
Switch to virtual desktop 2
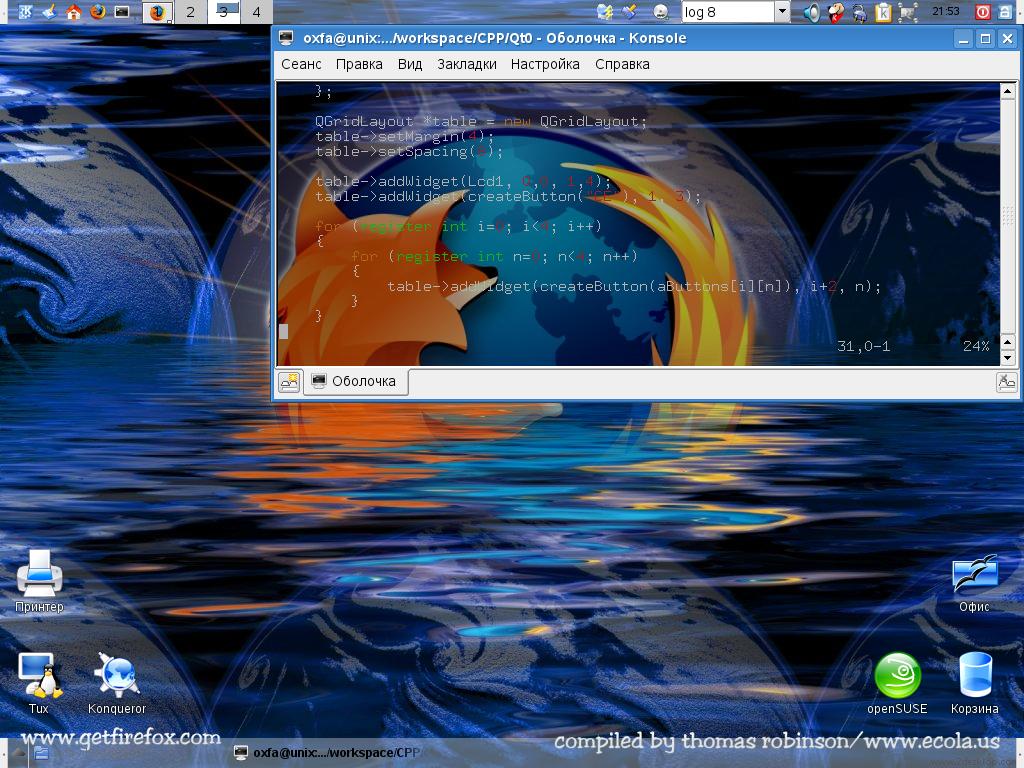191,12
